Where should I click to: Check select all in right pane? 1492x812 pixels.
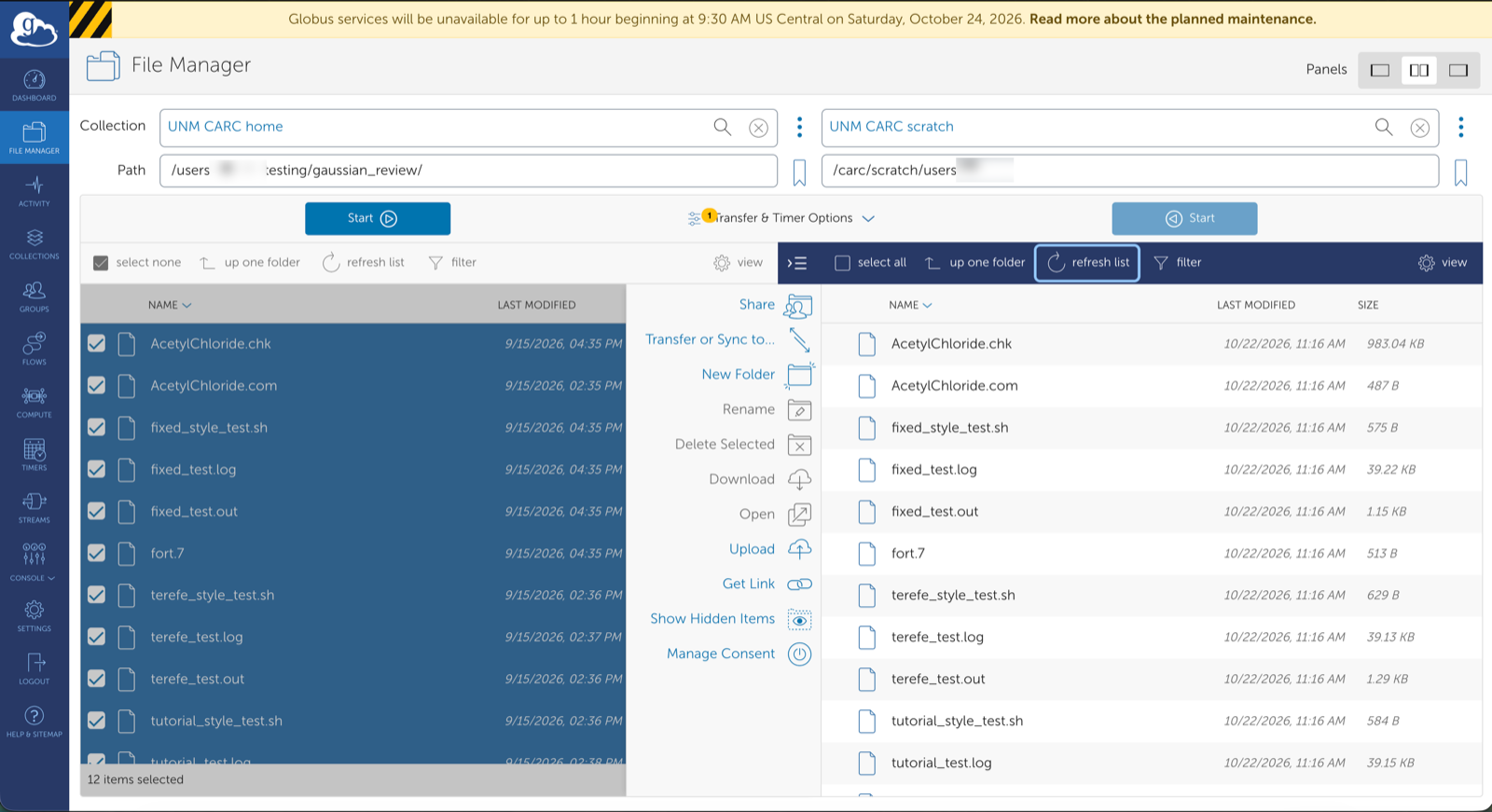(x=842, y=263)
